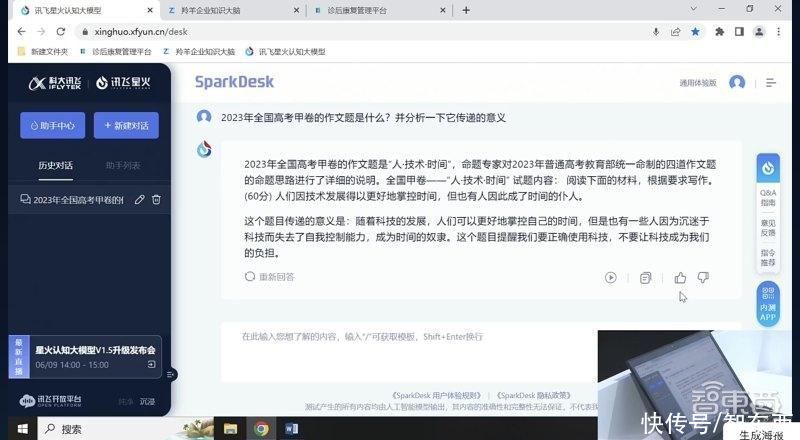The image size is (800, 440).
Task: Open the 内测 APP QR code button
Action: pos(768,304)
